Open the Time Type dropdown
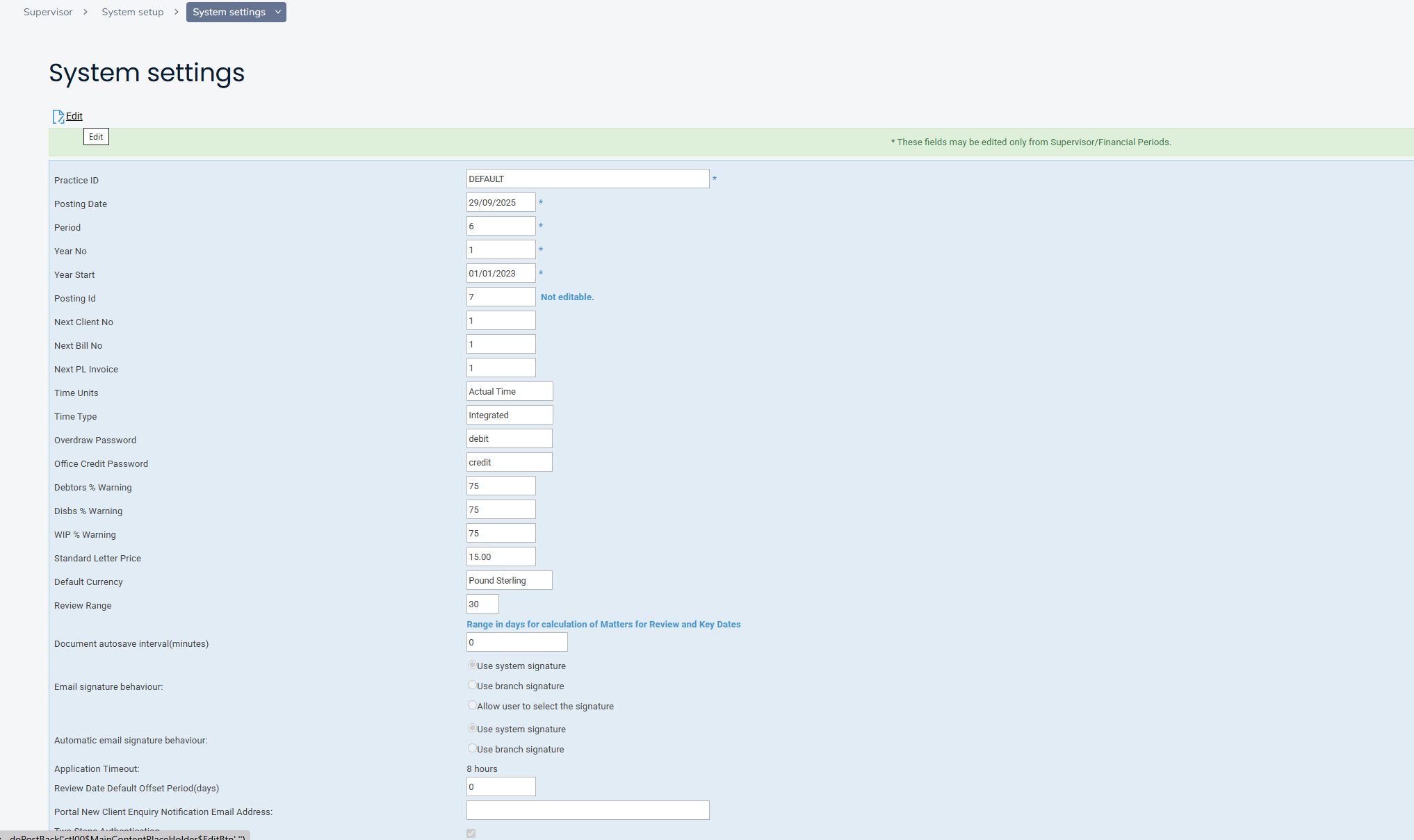 pyautogui.click(x=509, y=415)
